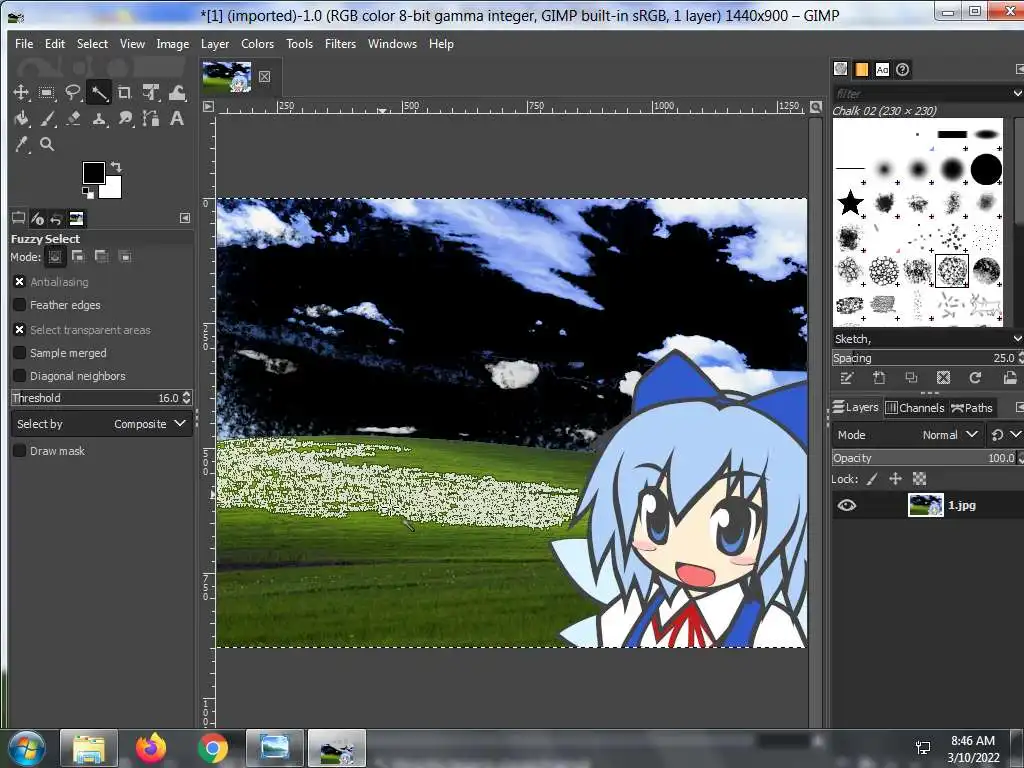Image resolution: width=1024 pixels, height=768 pixels.
Task: Open the Filters menu
Action: pos(340,44)
